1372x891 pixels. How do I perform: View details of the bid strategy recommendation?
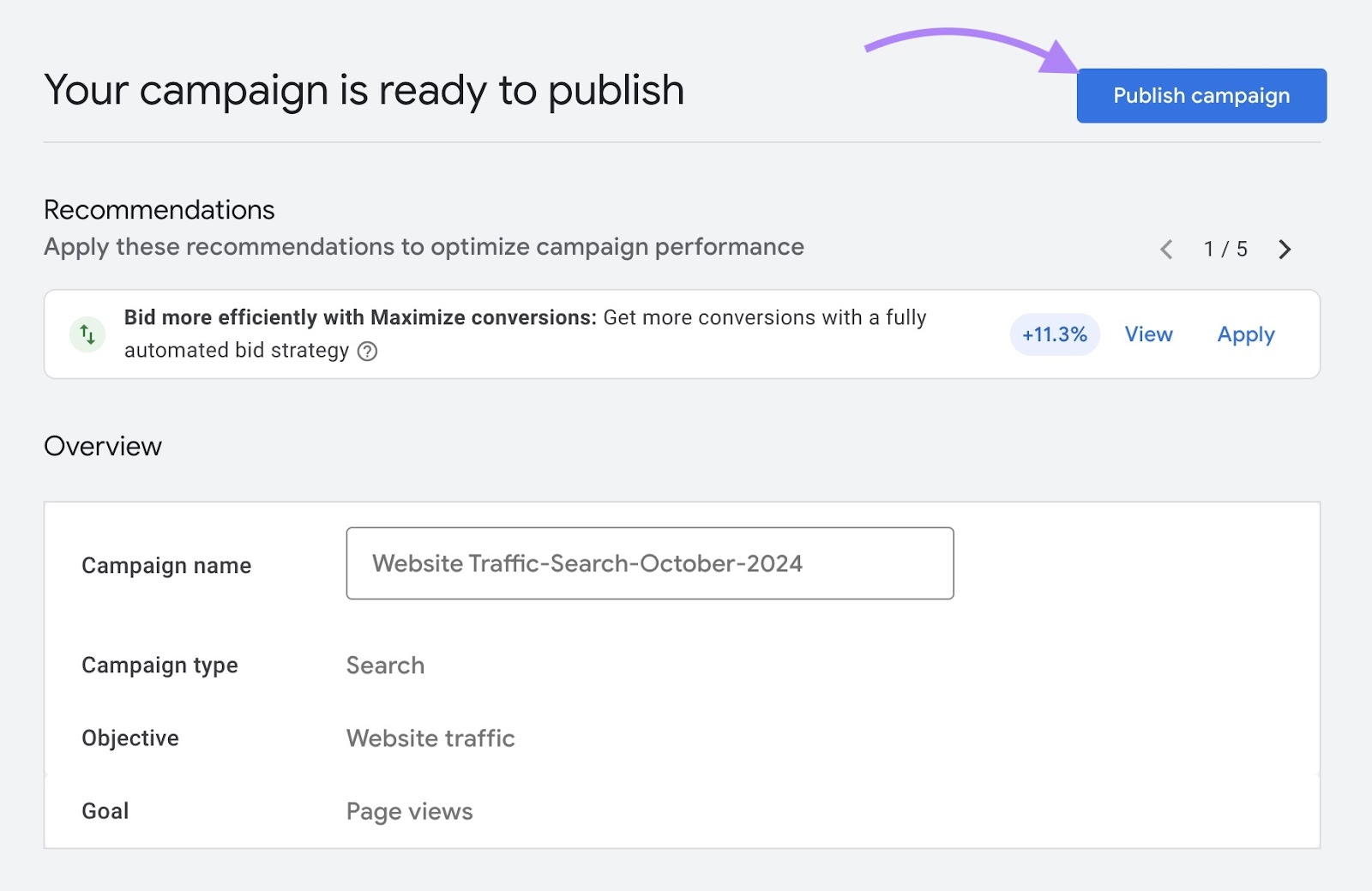click(1148, 334)
